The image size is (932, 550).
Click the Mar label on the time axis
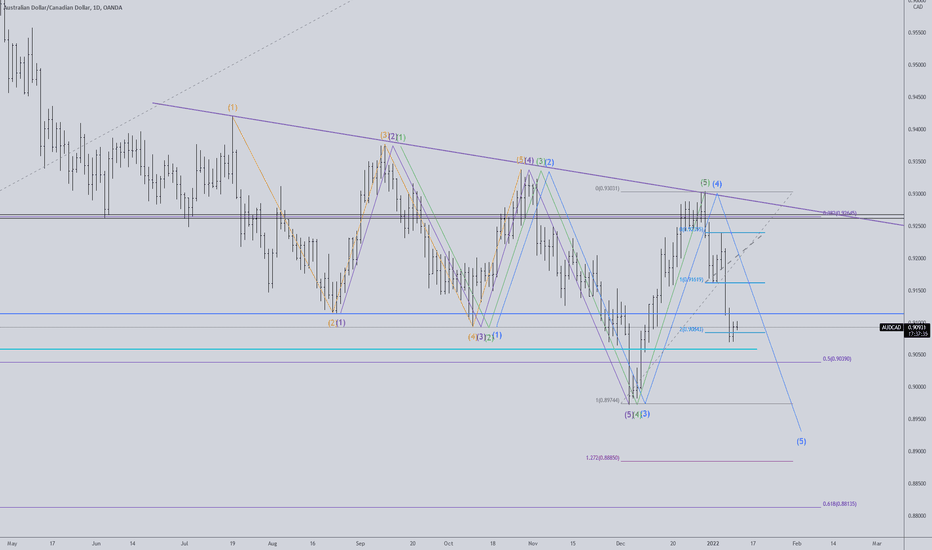click(x=877, y=543)
